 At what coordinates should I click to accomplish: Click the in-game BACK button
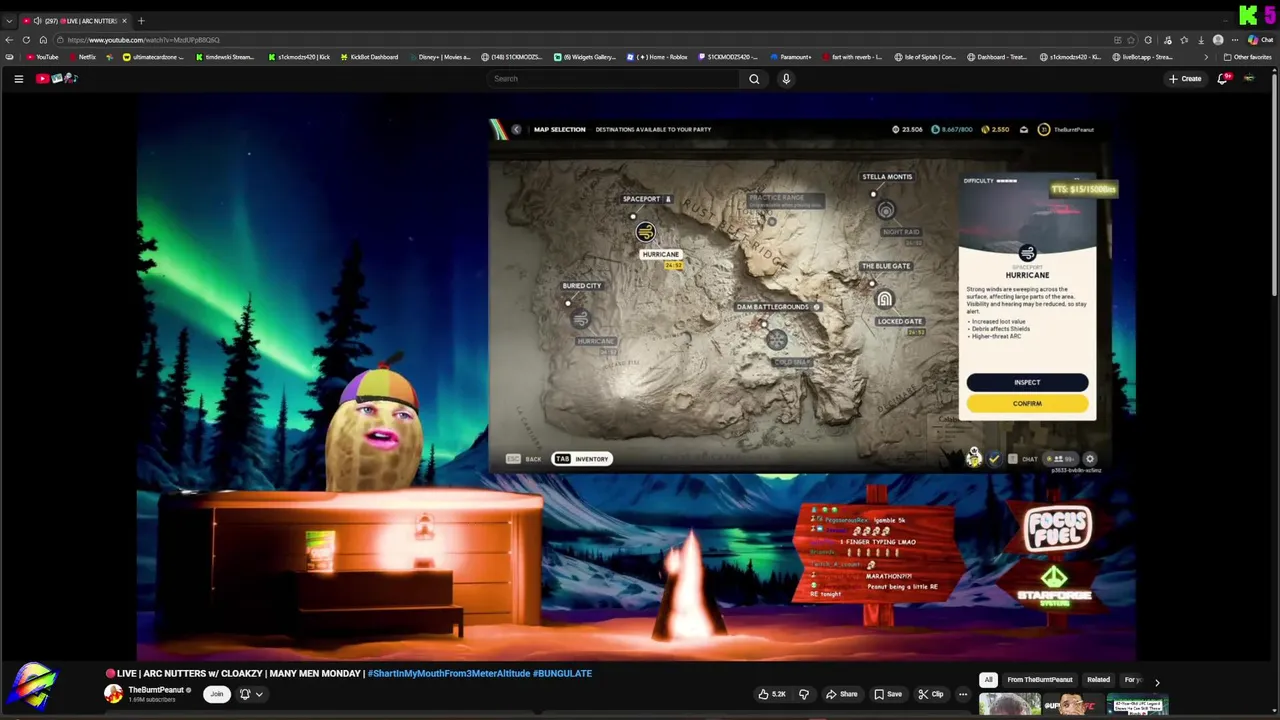pos(524,459)
